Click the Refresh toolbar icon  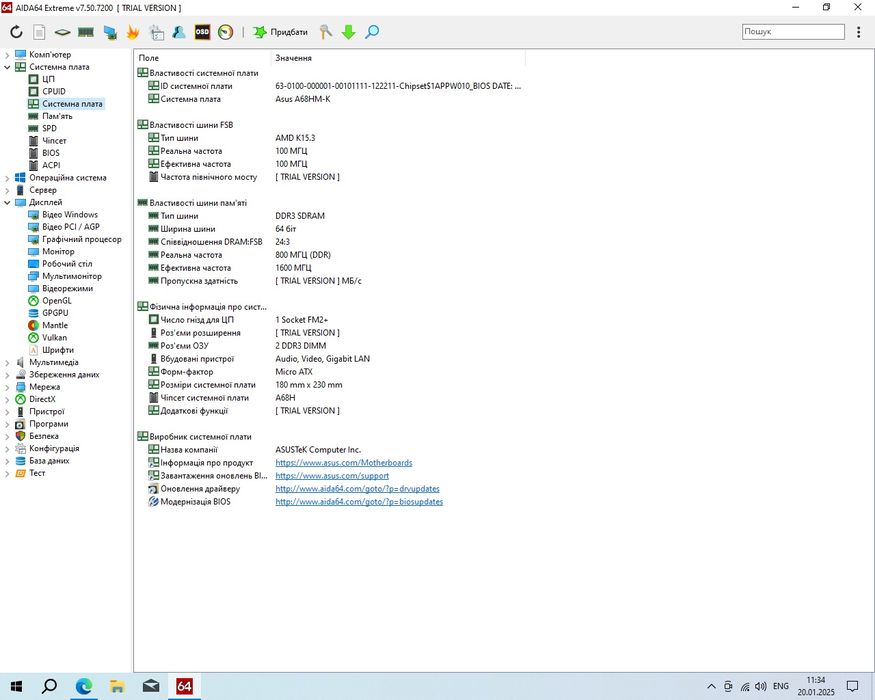point(16,32)
